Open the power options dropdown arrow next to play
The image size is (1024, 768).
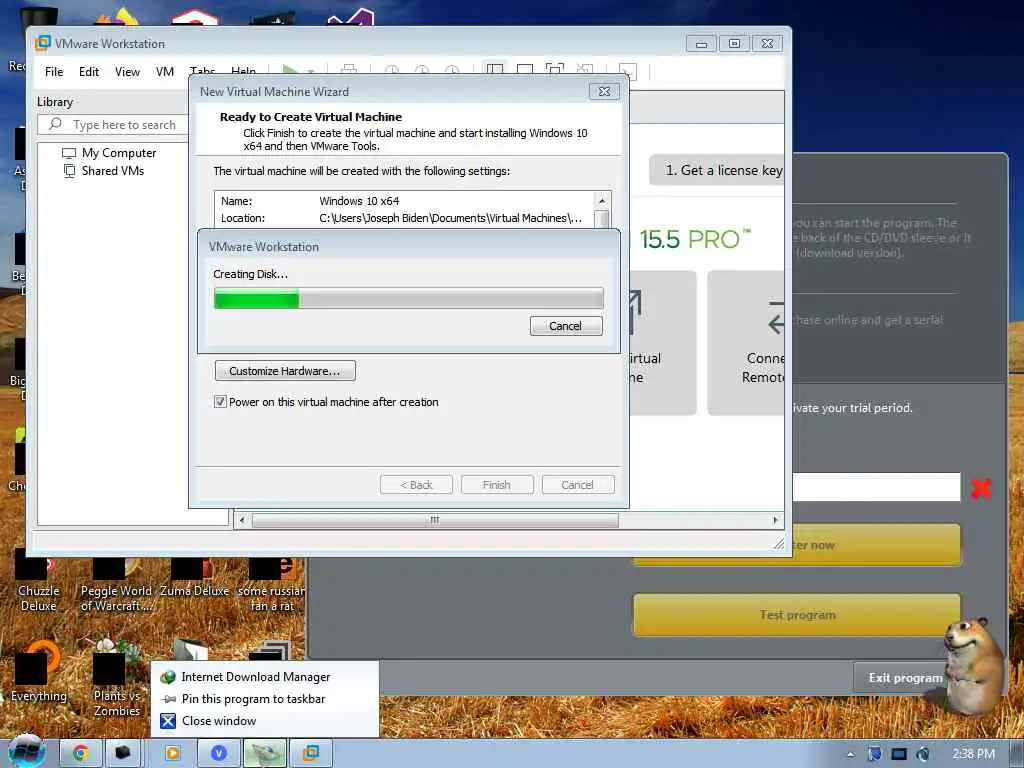311,71
